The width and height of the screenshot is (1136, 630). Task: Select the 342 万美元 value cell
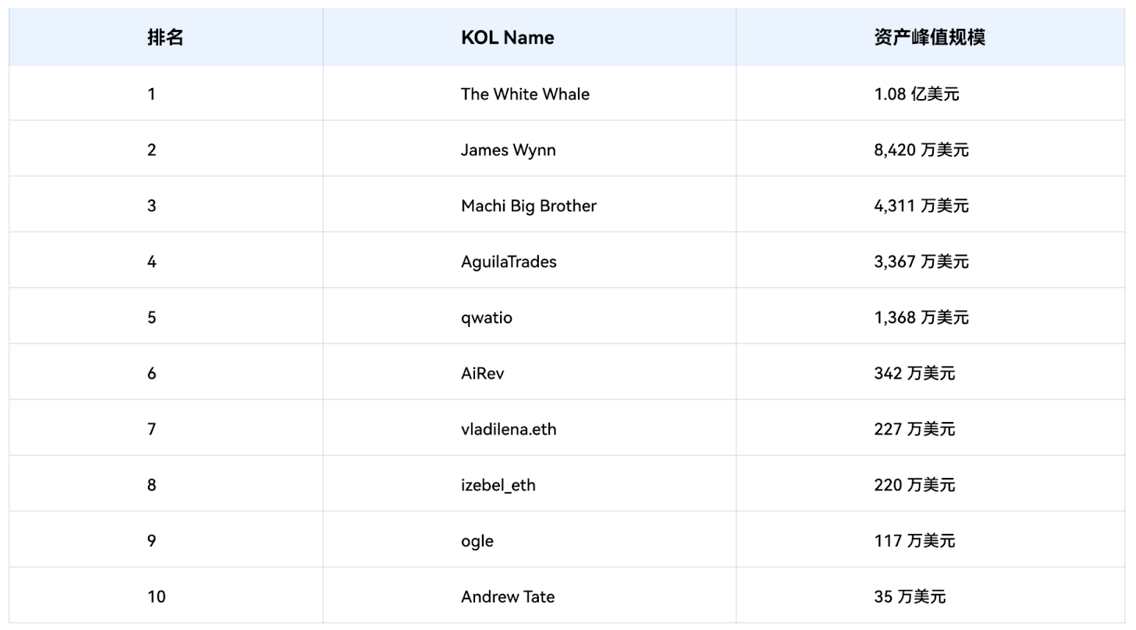914,374
